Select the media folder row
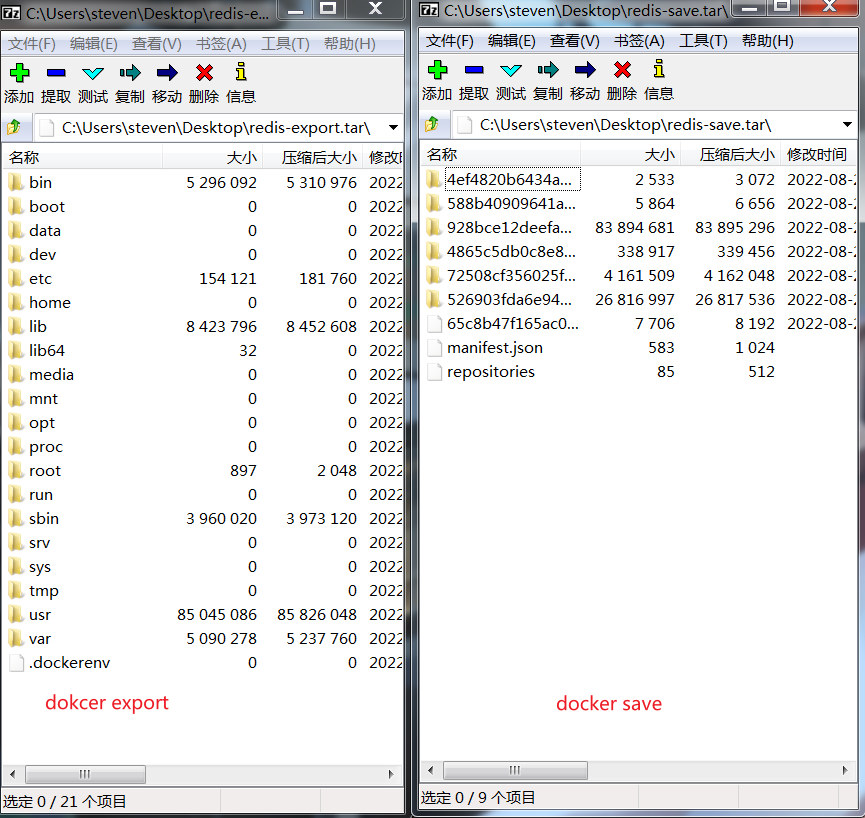865x818 pixels. [x=203, y=375]
